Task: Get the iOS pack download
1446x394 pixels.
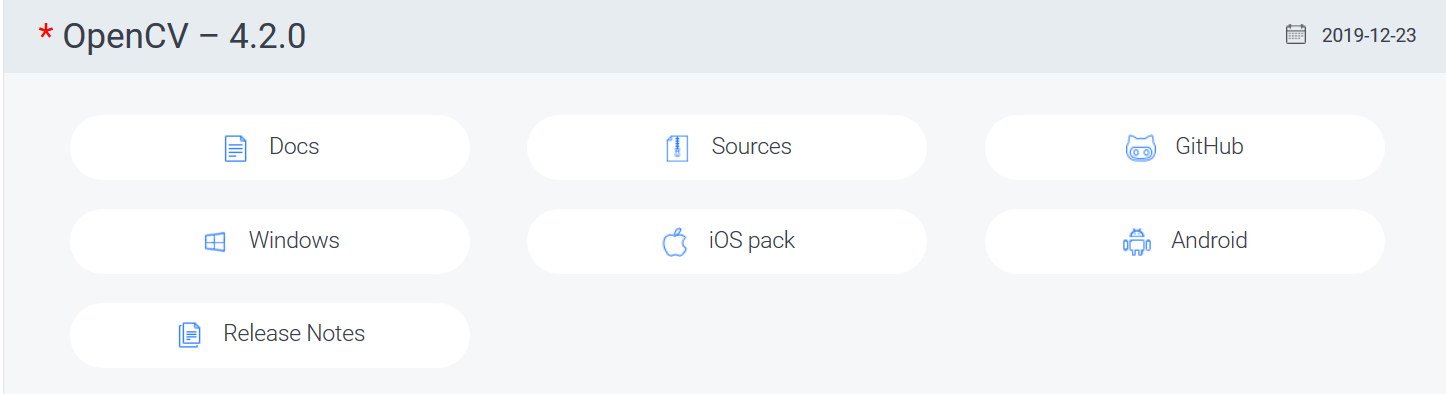Action: 727,241
